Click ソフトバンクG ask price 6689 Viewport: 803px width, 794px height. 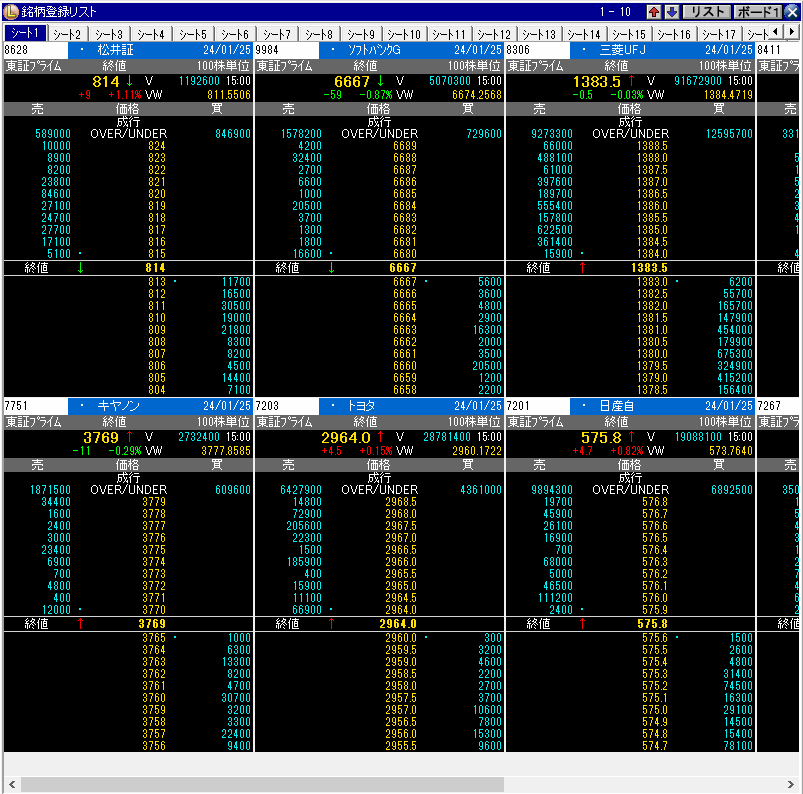coord(405,146)
